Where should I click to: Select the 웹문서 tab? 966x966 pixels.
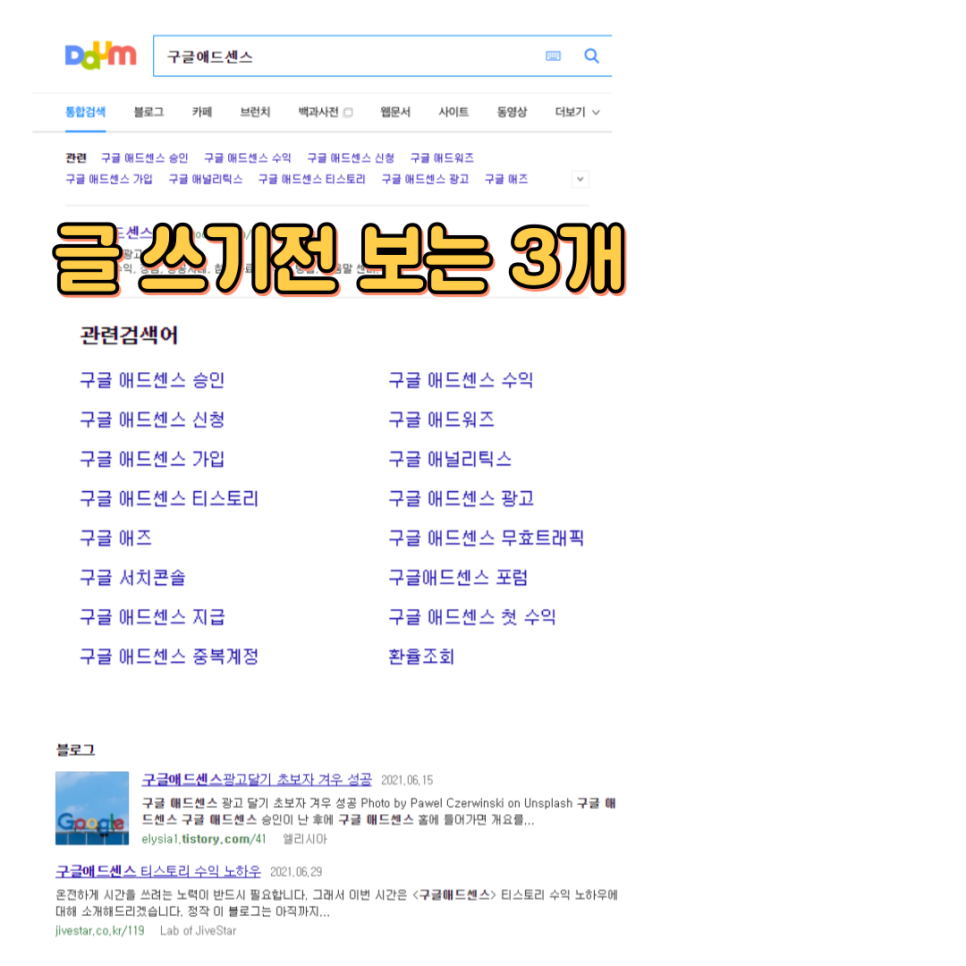(395, 112)
